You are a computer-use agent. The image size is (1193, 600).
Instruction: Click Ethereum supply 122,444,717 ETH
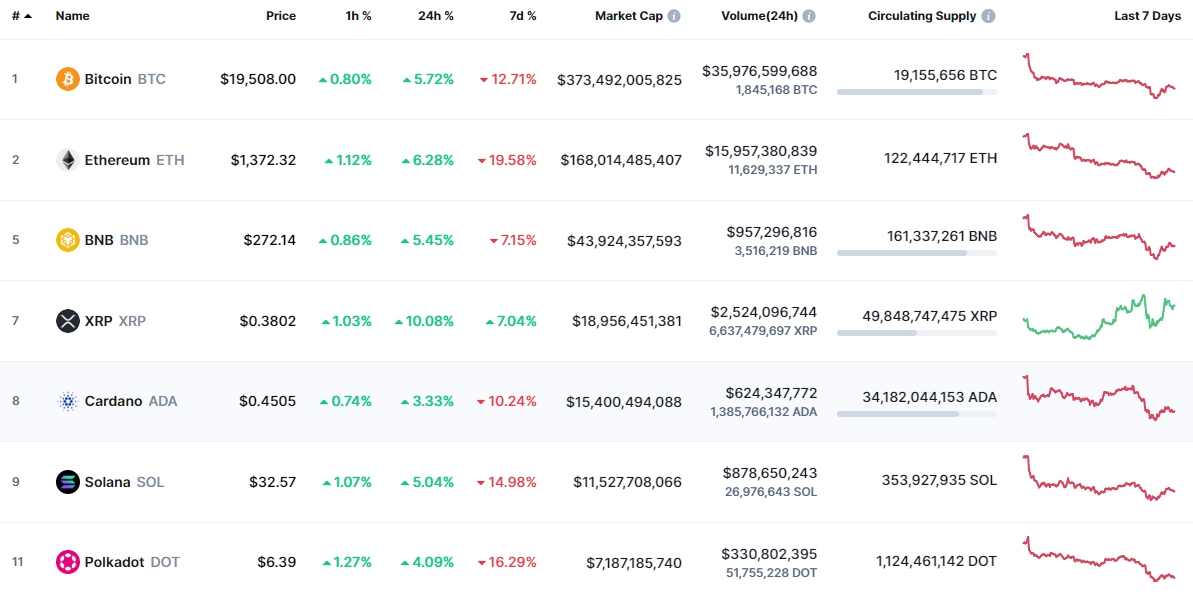(940, 158)
